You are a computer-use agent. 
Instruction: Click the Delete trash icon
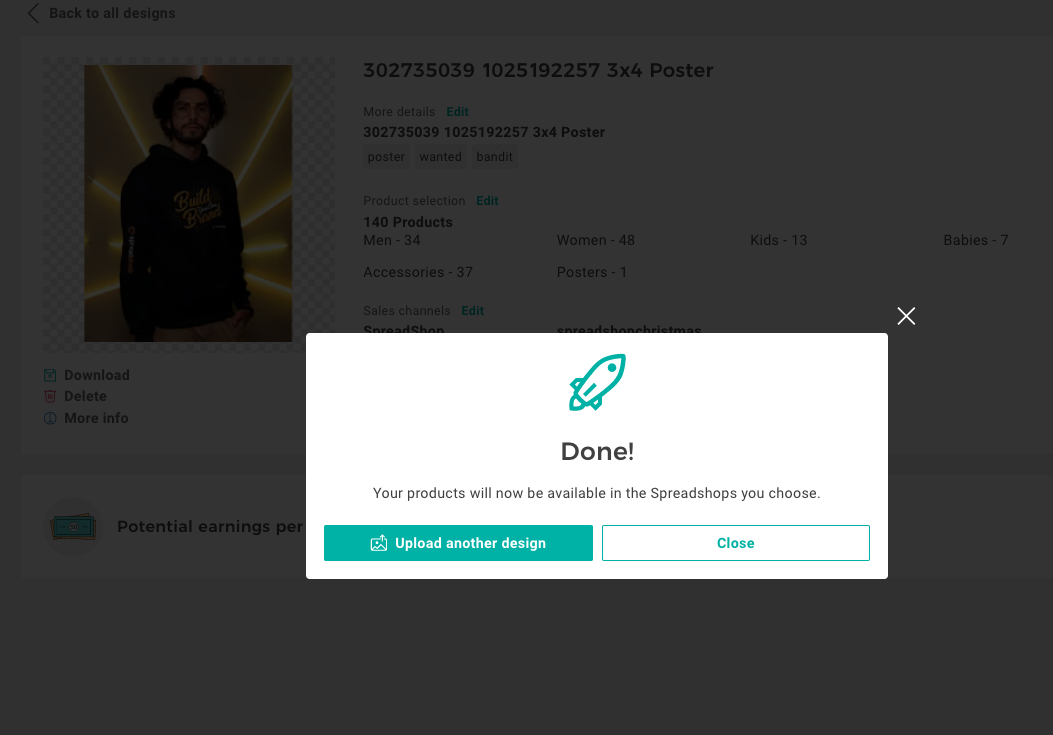pos(50,396)
